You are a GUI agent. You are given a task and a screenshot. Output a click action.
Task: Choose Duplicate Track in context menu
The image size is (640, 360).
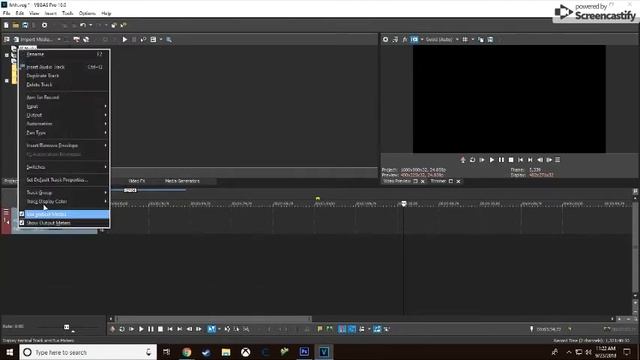[x=64, y=76]
